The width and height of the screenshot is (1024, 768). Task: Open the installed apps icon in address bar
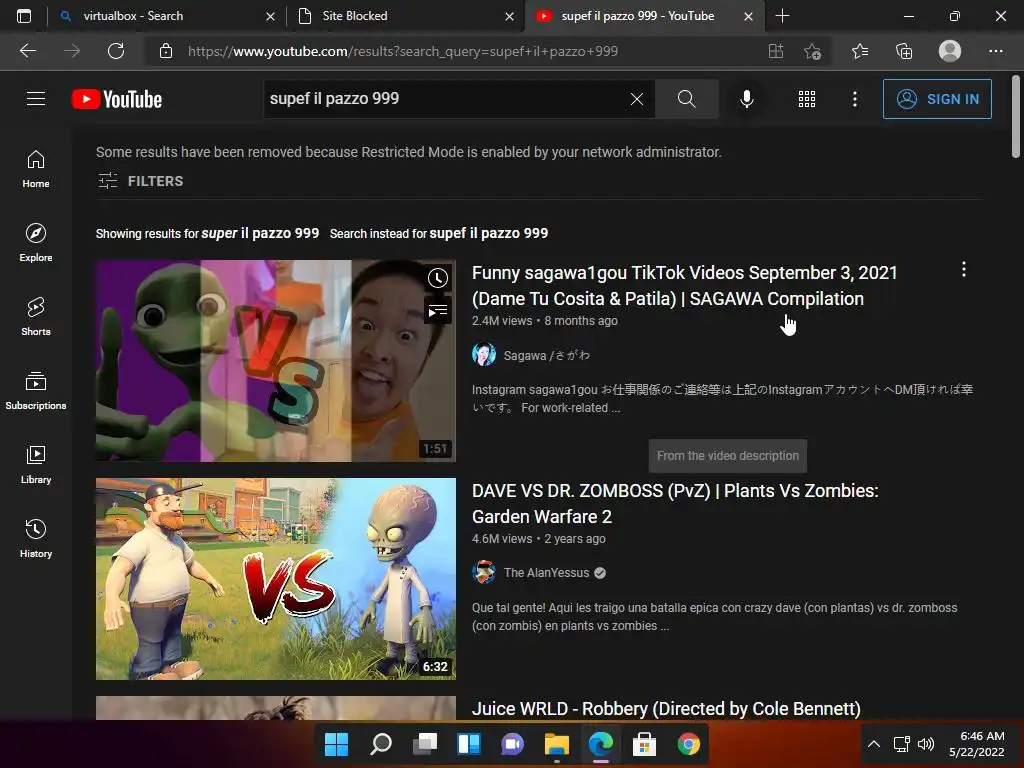click(775, 51)
